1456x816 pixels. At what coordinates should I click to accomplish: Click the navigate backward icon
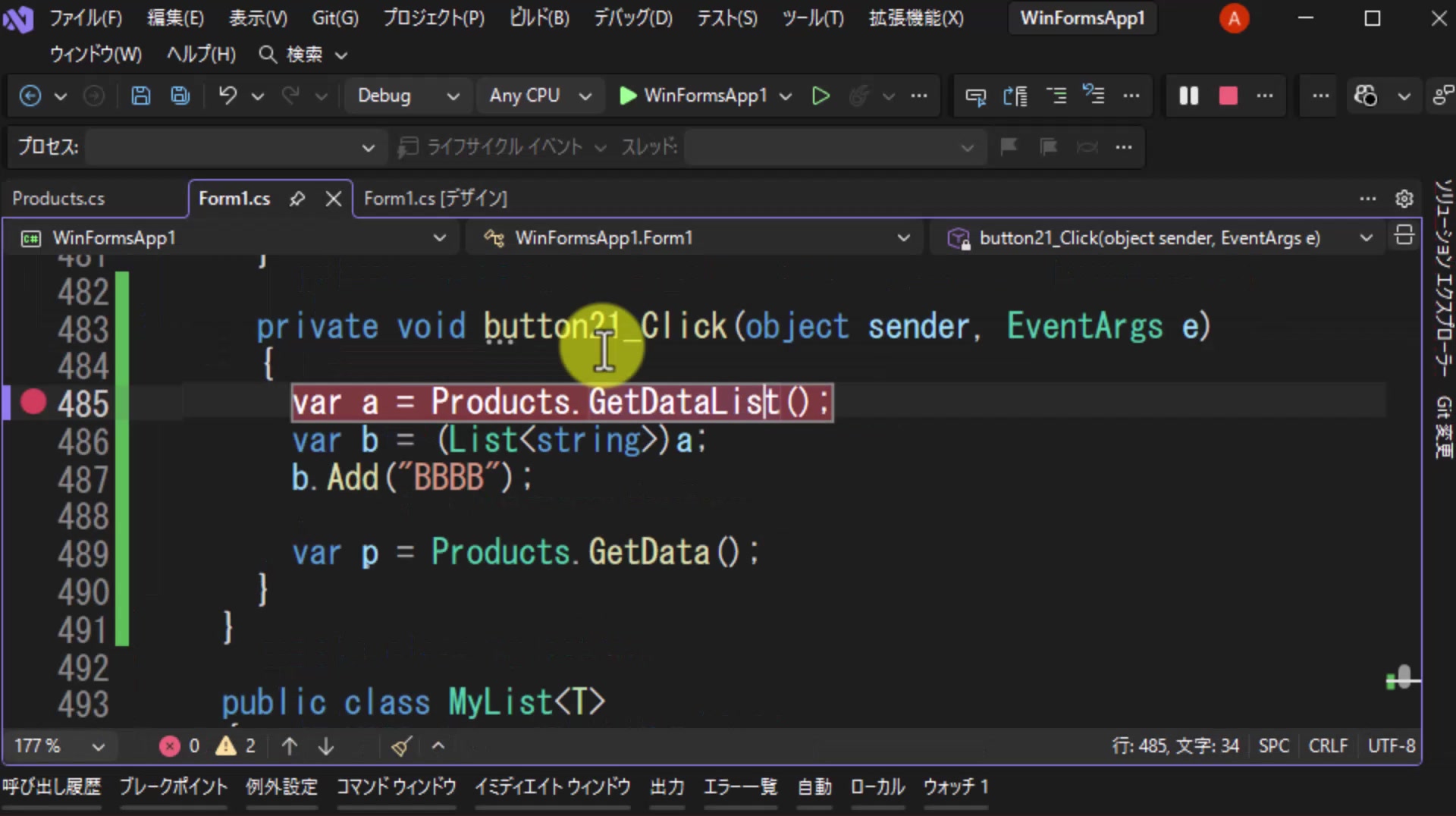pyautogui.click(x=30, y=96)
